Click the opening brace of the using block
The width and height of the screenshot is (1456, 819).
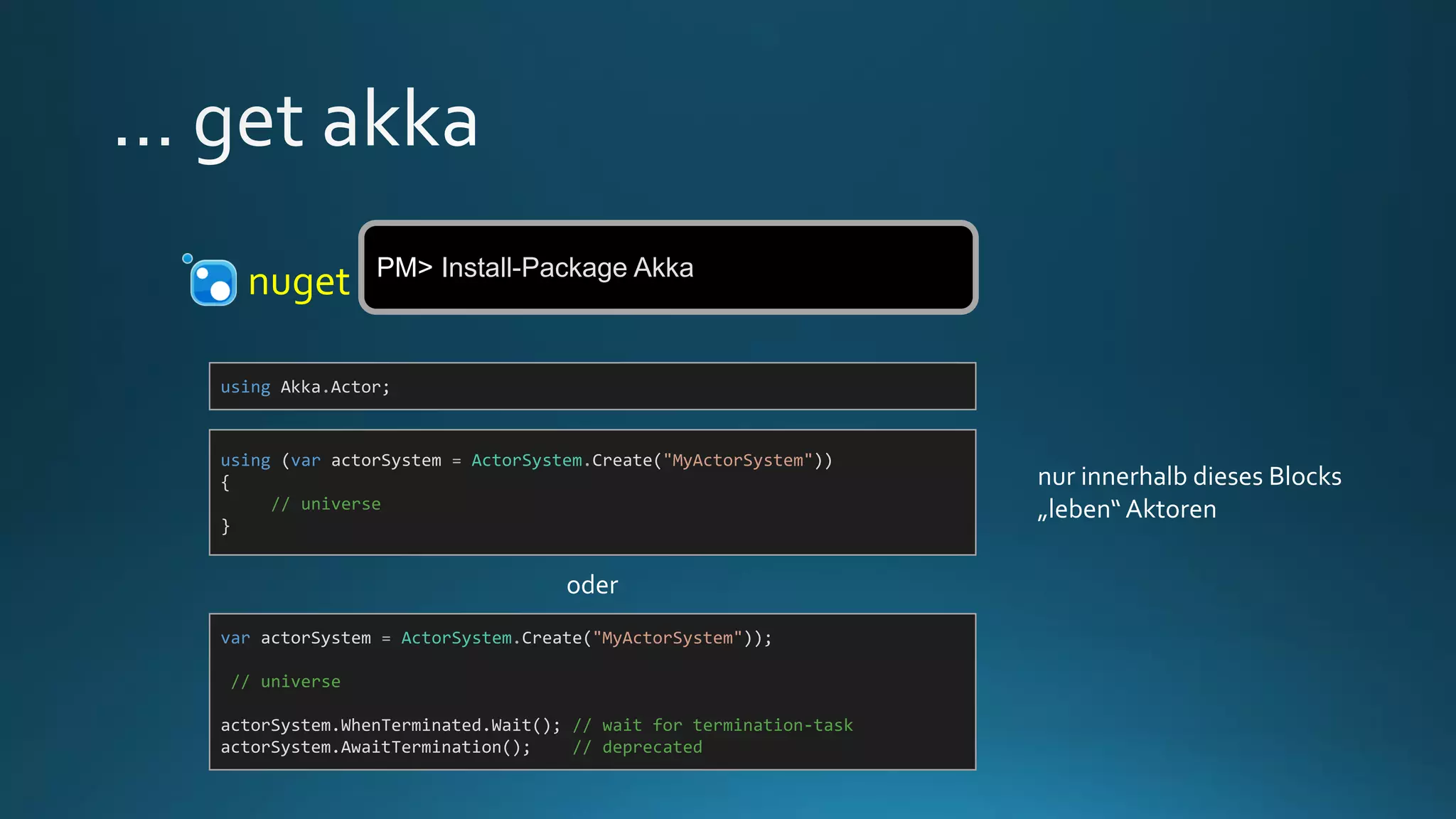[x=225, y=483]
